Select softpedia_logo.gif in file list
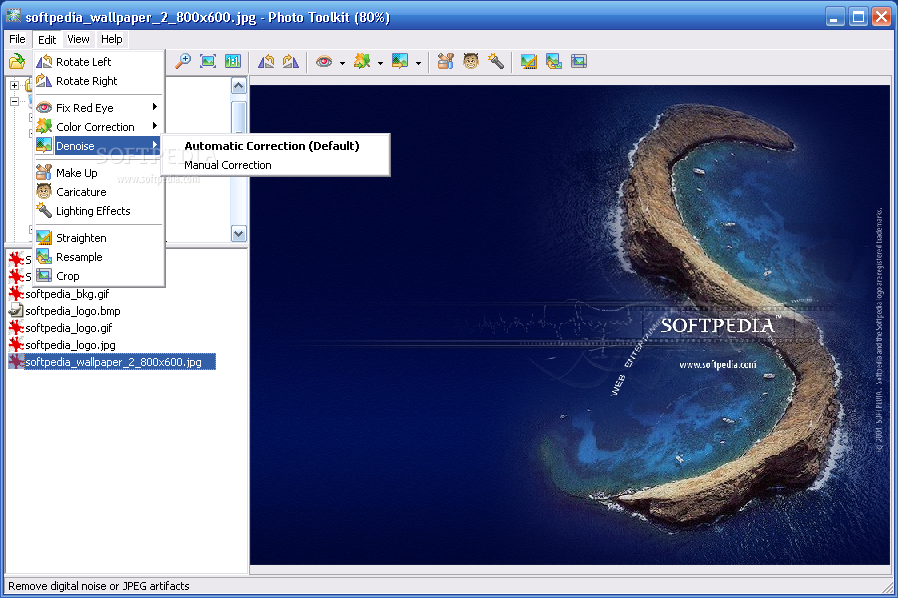The width and height of the screenshot is (898, 598). coord(69,328)
